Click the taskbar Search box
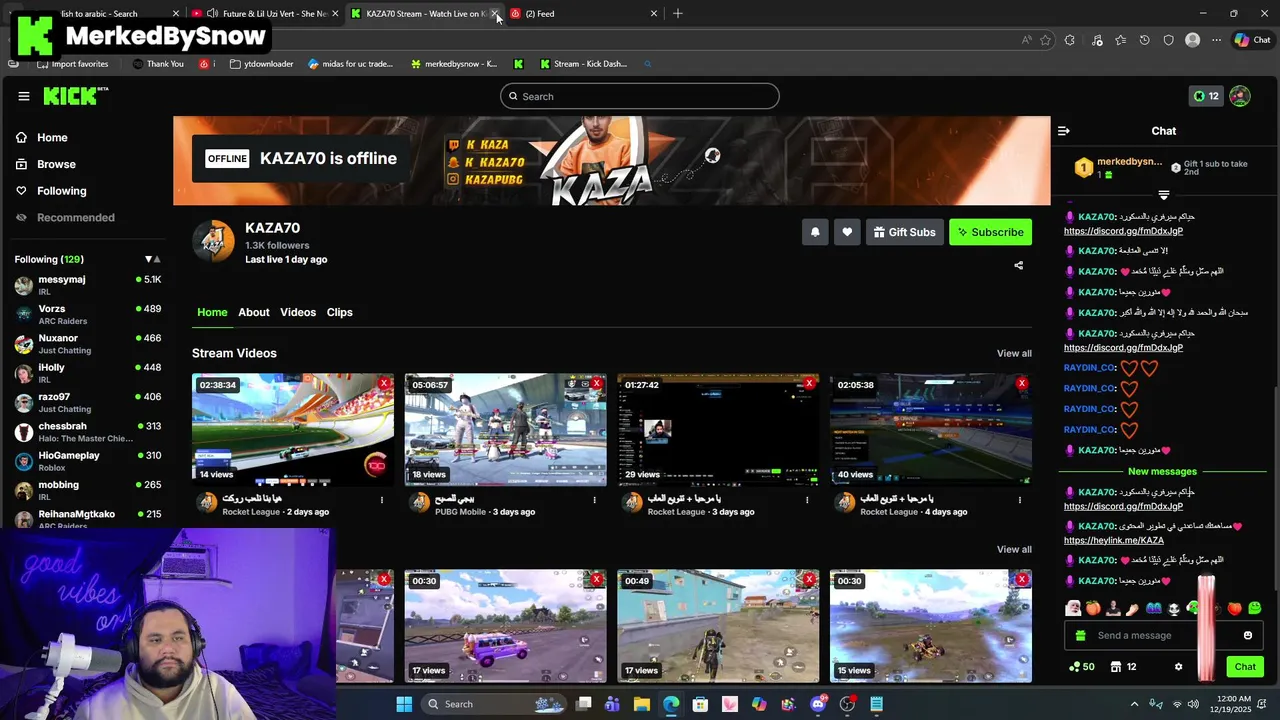Image resolution: width=1280 pixels, height=720 pixels. coord(493,704)
